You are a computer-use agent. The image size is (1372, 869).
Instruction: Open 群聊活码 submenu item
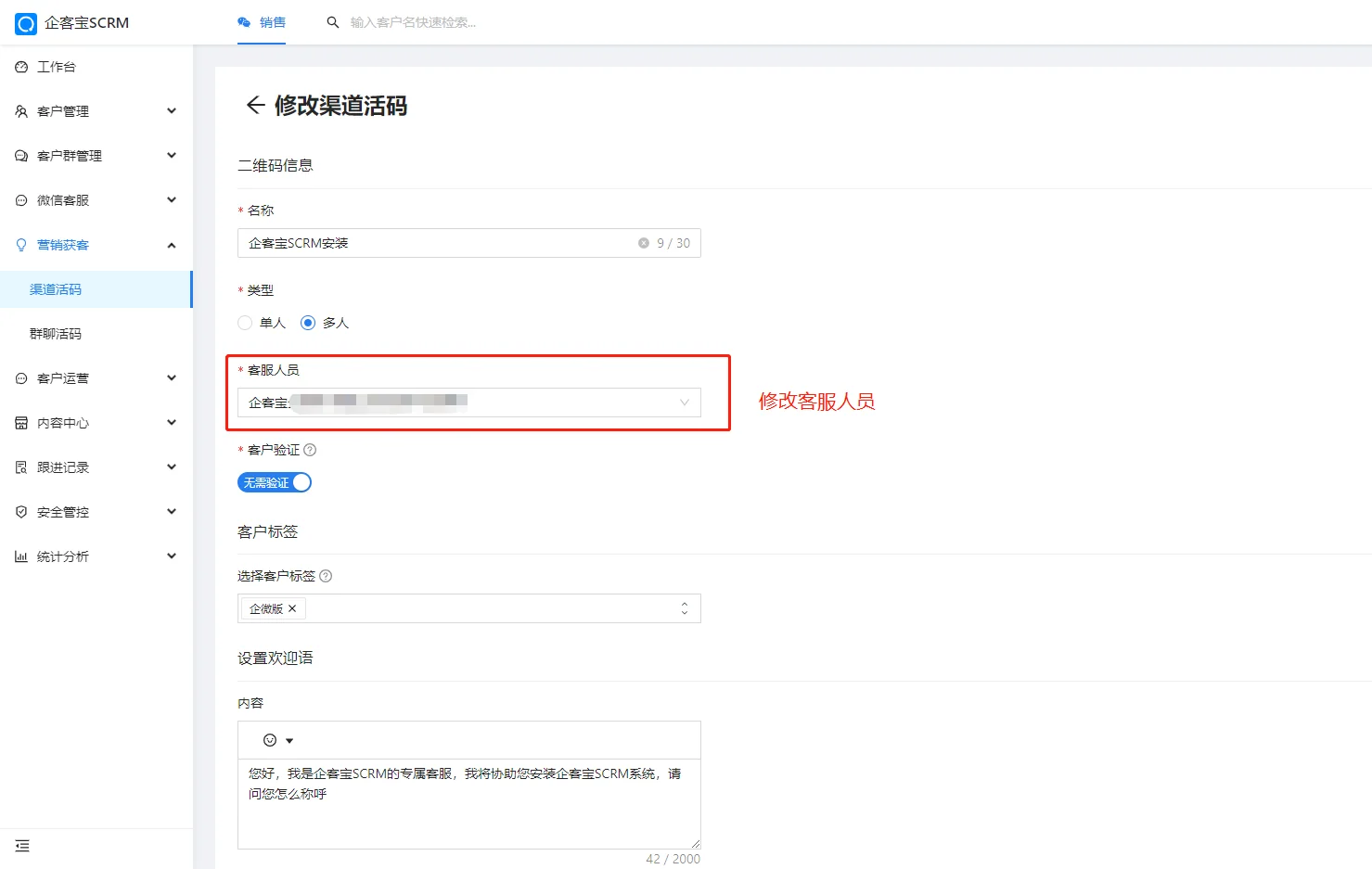tap(96, 334)
